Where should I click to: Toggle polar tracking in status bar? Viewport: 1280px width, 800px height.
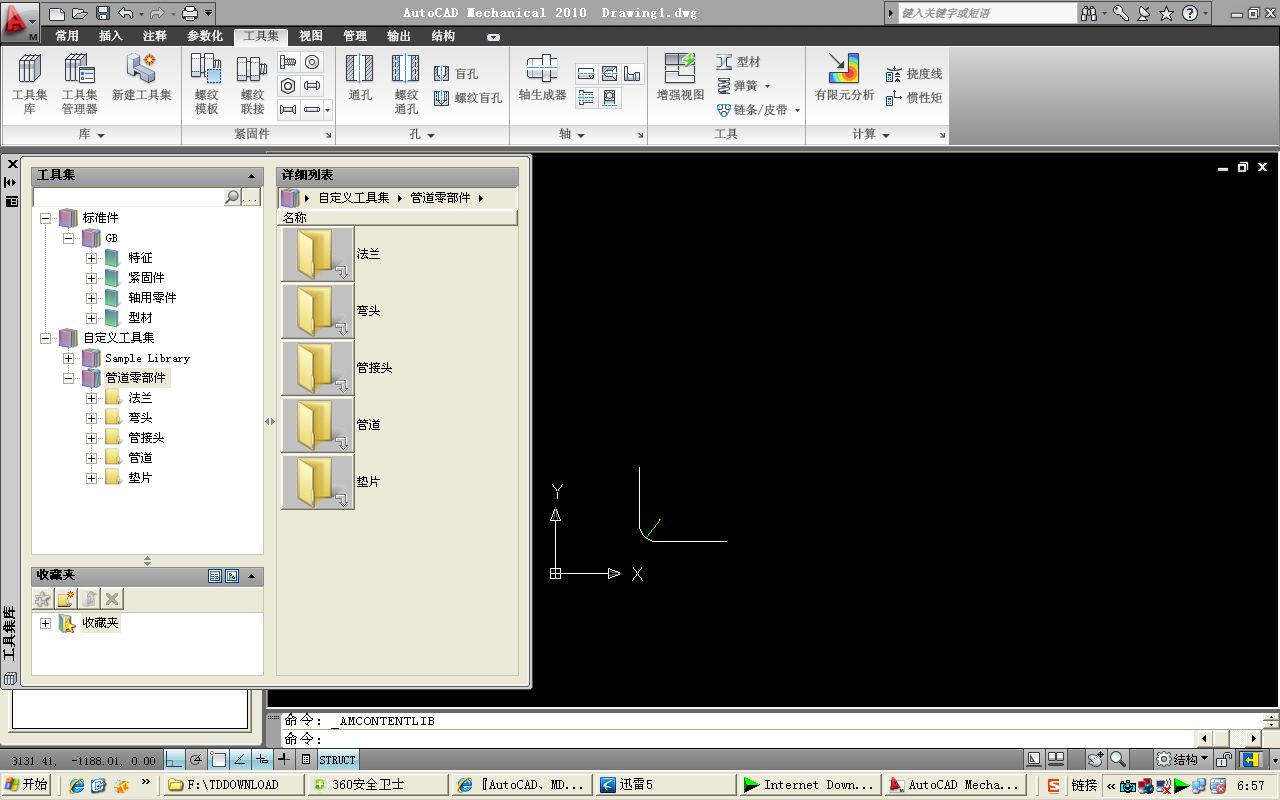197,760
